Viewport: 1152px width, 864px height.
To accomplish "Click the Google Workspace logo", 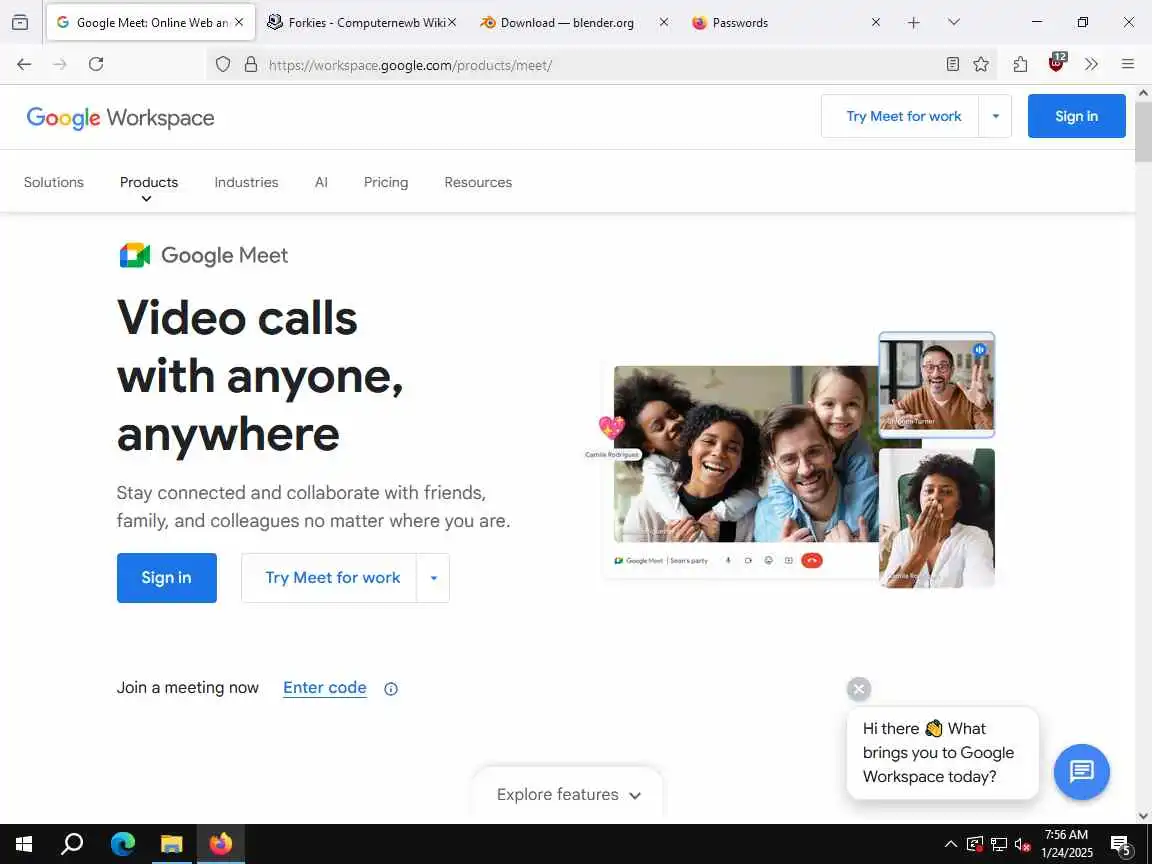I will 120,118.
